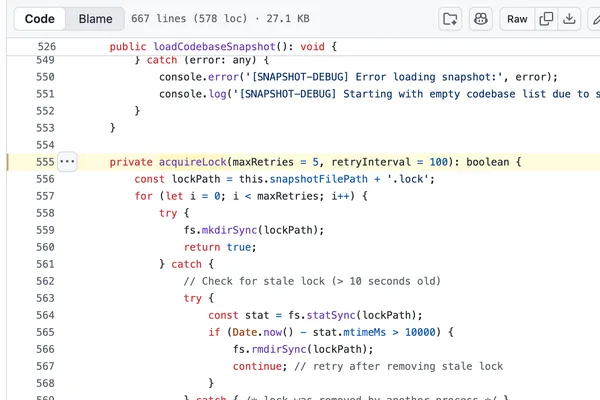Click the rmdirSync call on line 566

279,349
